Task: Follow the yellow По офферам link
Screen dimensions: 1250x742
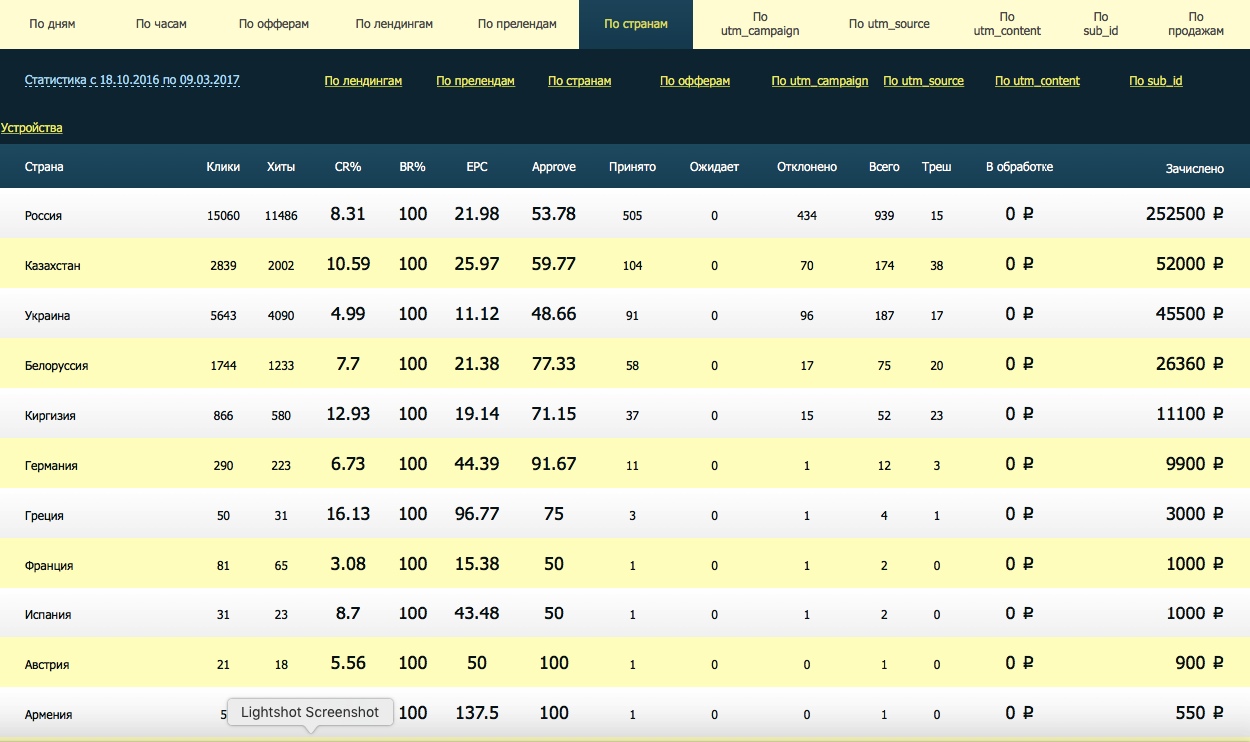Action: click(x=695, y=81)
